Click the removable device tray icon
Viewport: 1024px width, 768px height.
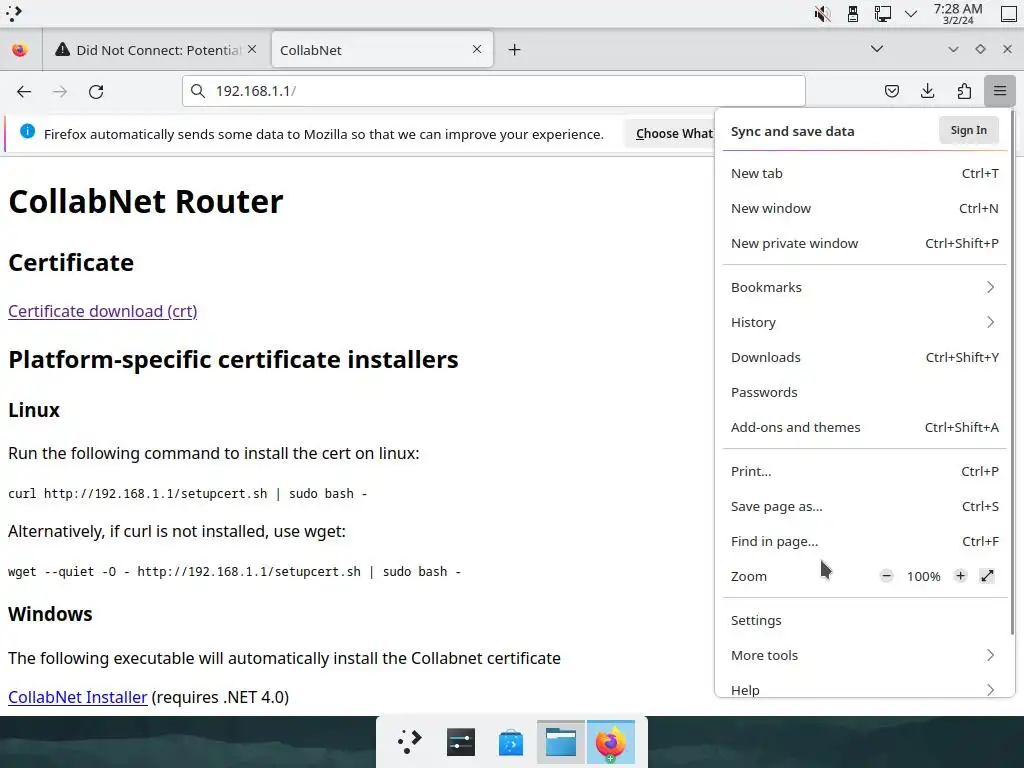pos(853,13)
